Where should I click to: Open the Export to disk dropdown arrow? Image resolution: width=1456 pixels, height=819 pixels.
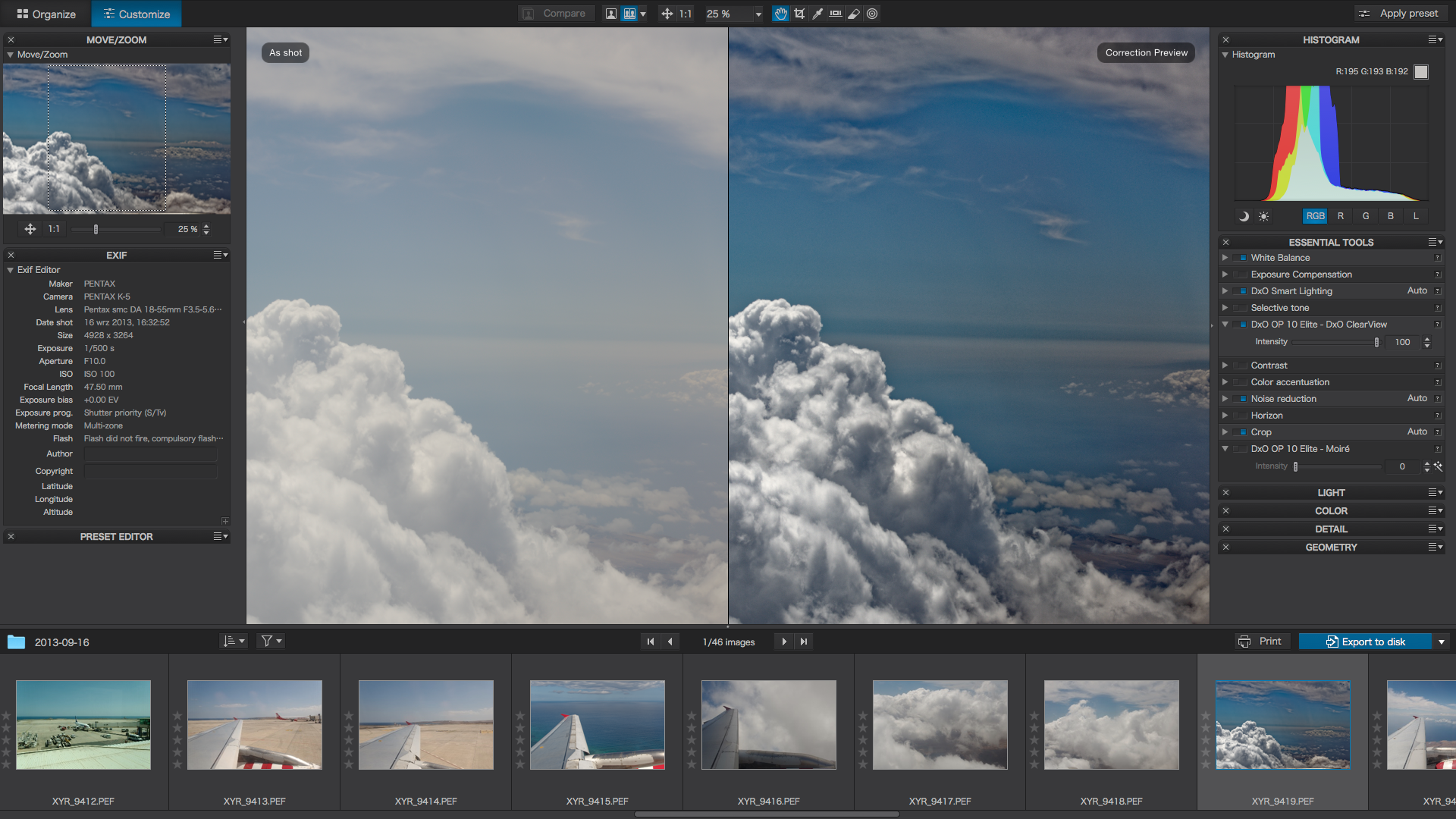(1442, 642)
